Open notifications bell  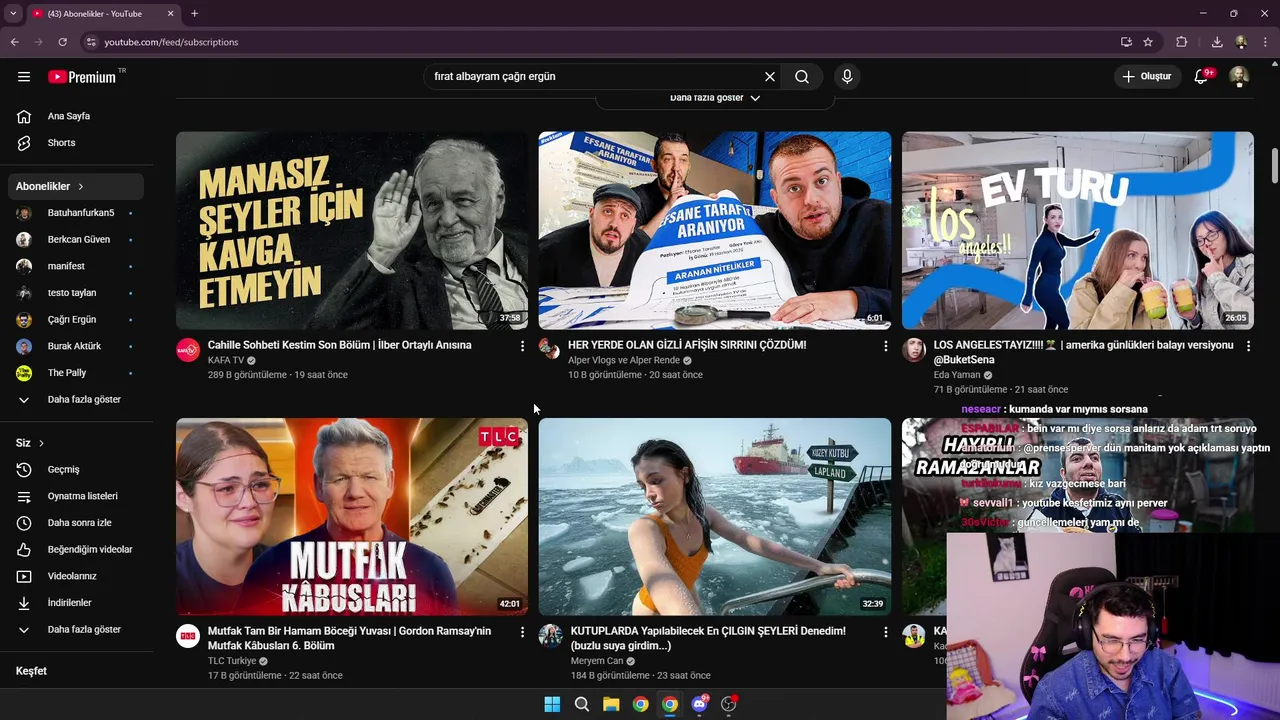click(x=1201, y=77)
